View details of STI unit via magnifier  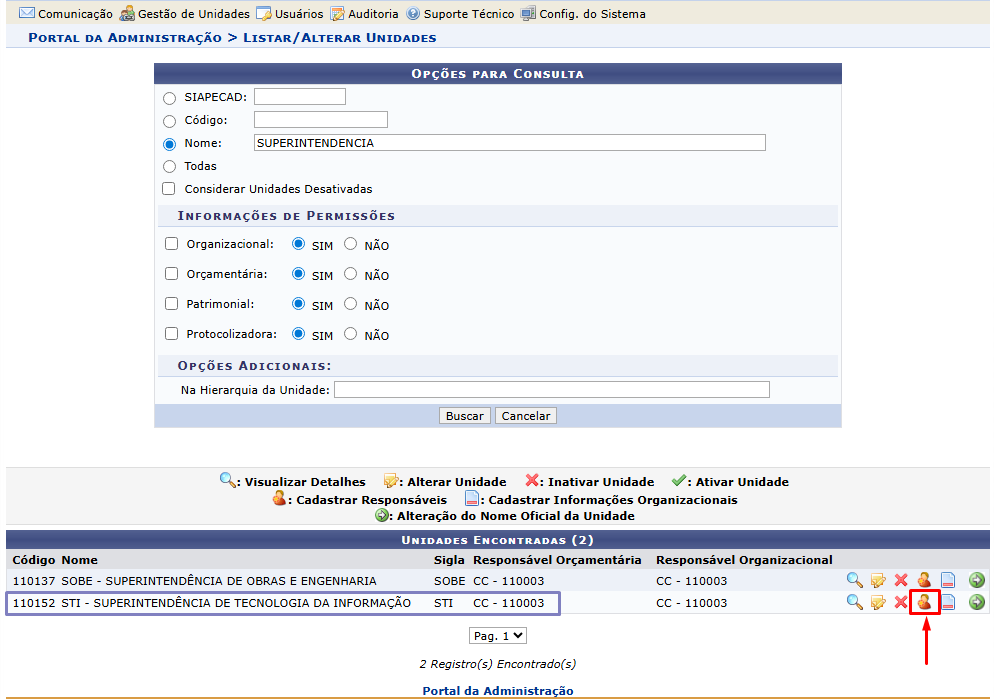click(854, 602)
